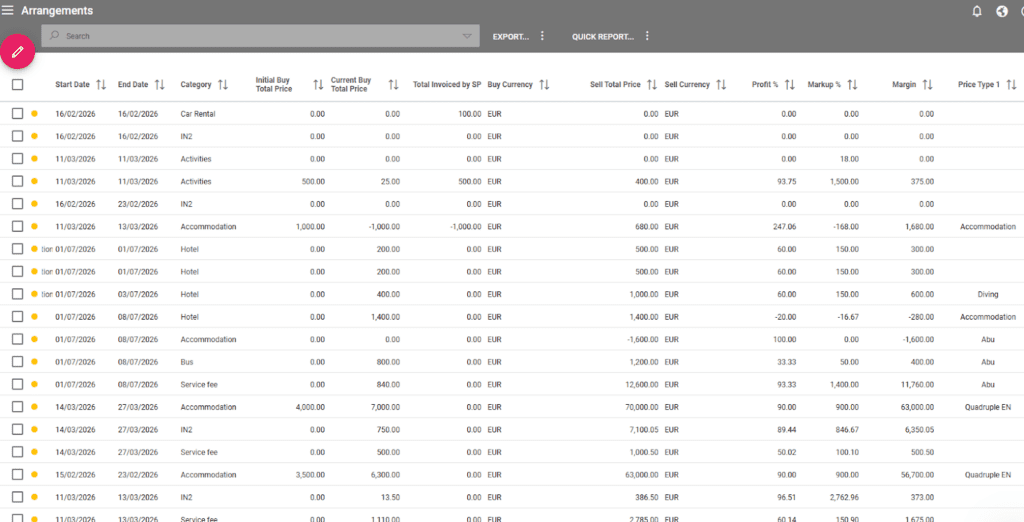Toggle the select-all header checkbox
This screenshot has height=522, width=1024.
tap(18, 84)
